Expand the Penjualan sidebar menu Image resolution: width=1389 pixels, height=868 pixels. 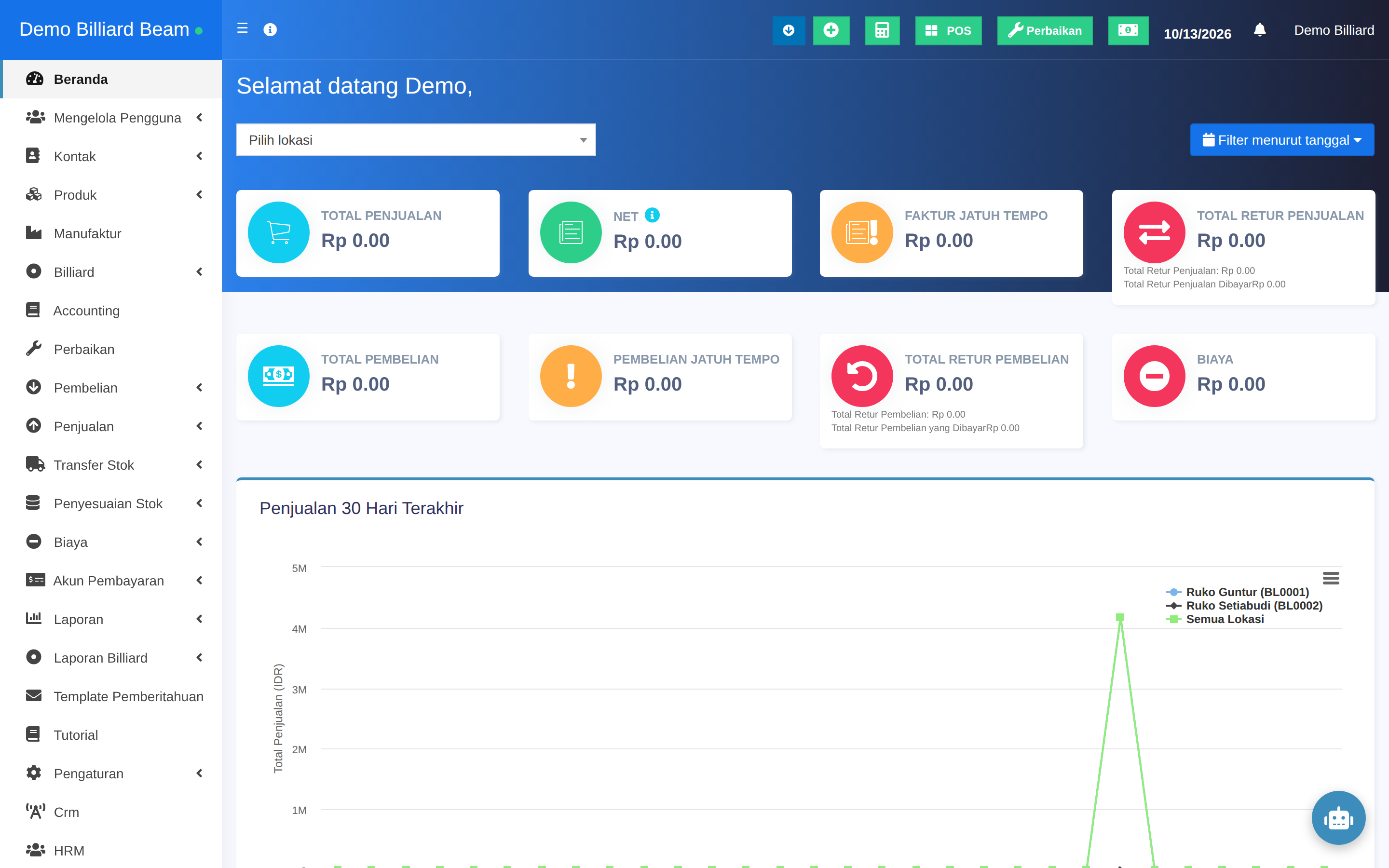coord(111,427)
